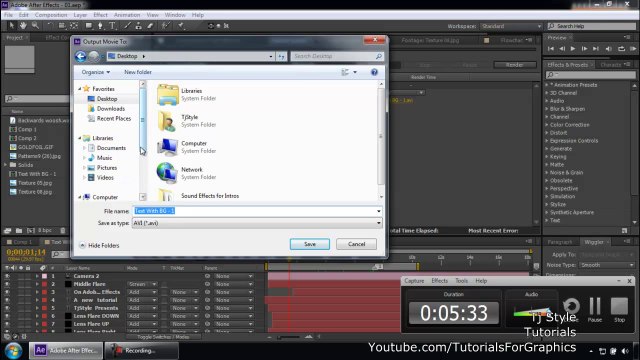Select the Rectangle shape tool

tap(88, 26)
